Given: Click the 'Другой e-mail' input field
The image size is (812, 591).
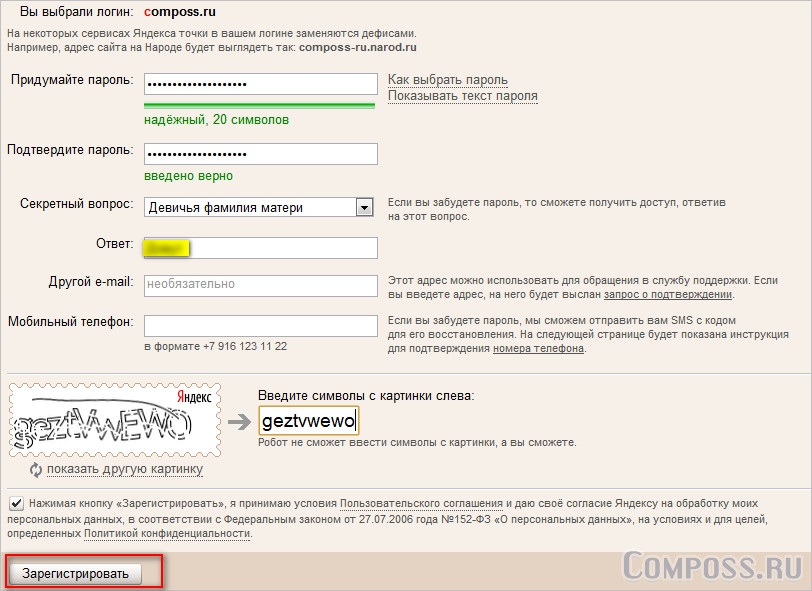Looking at the screenshot, I should 260,286.
